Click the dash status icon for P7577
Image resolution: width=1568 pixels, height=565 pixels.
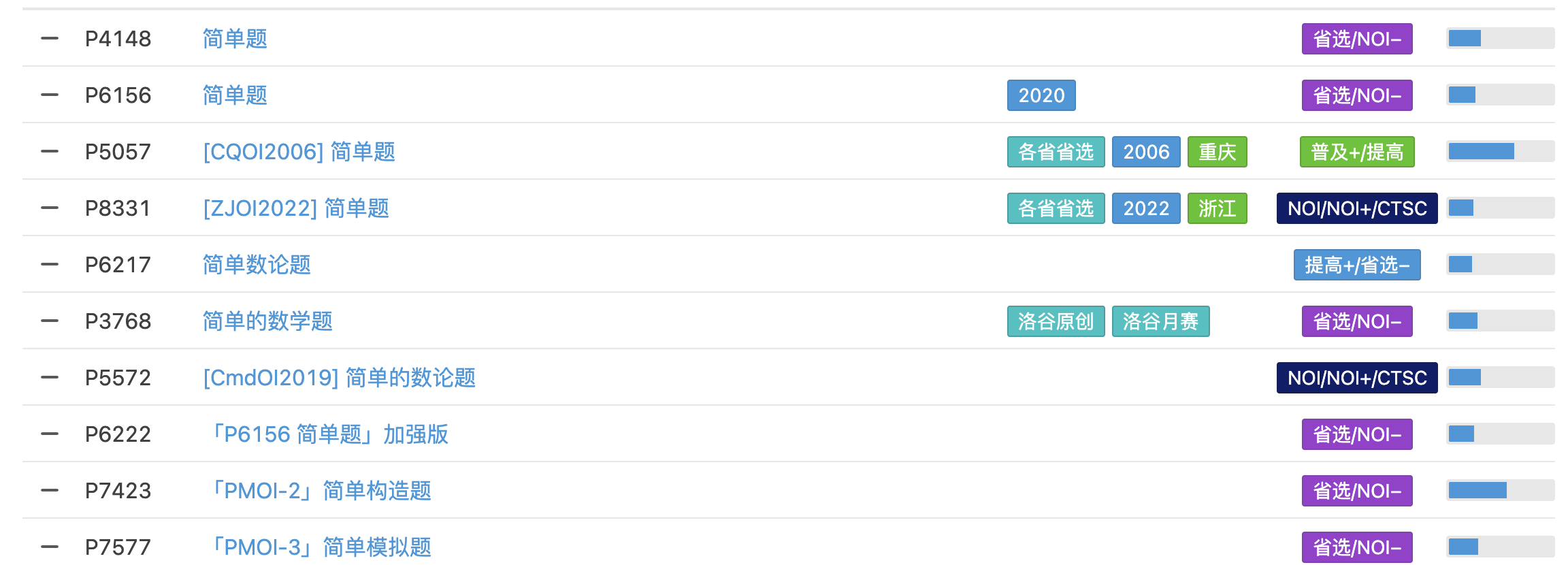[50, 547]
